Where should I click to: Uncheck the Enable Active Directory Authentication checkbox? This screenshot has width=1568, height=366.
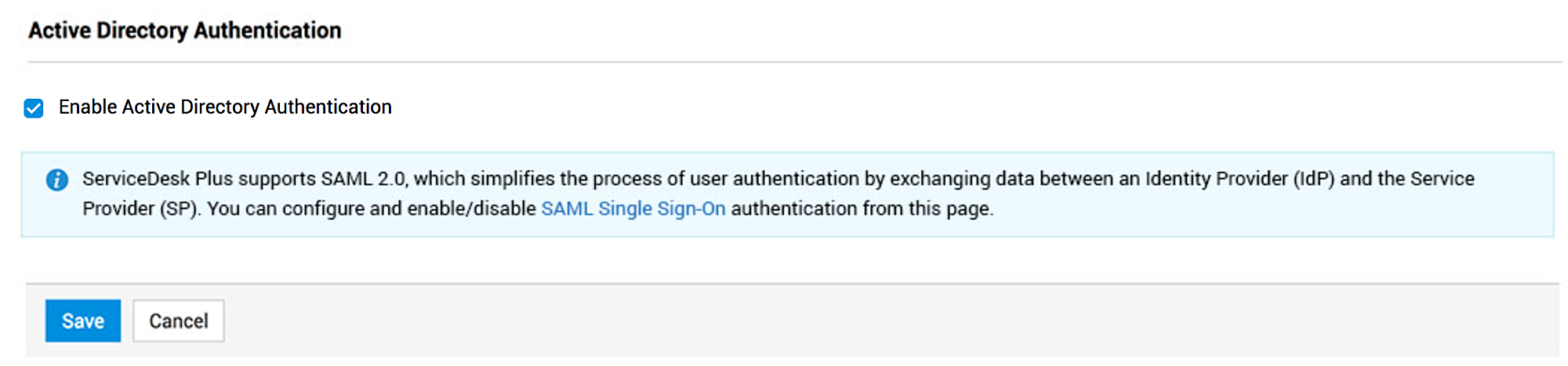[x=34, y=108]
